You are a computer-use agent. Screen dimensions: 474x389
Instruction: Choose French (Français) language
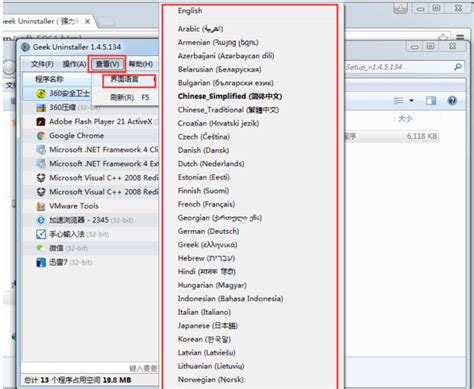(x=206, y=204)
